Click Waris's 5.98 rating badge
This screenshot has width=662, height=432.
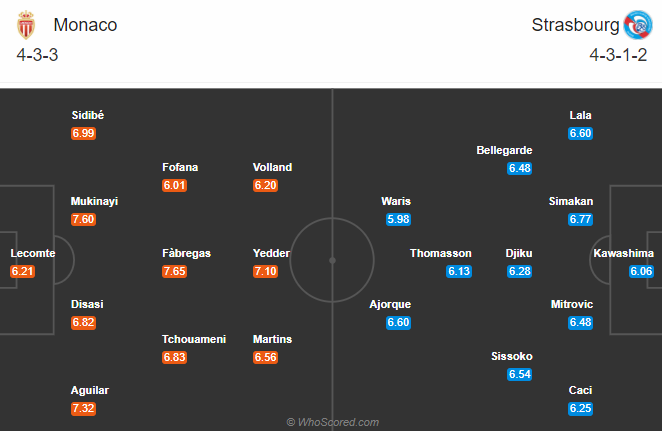pos(398,219)
